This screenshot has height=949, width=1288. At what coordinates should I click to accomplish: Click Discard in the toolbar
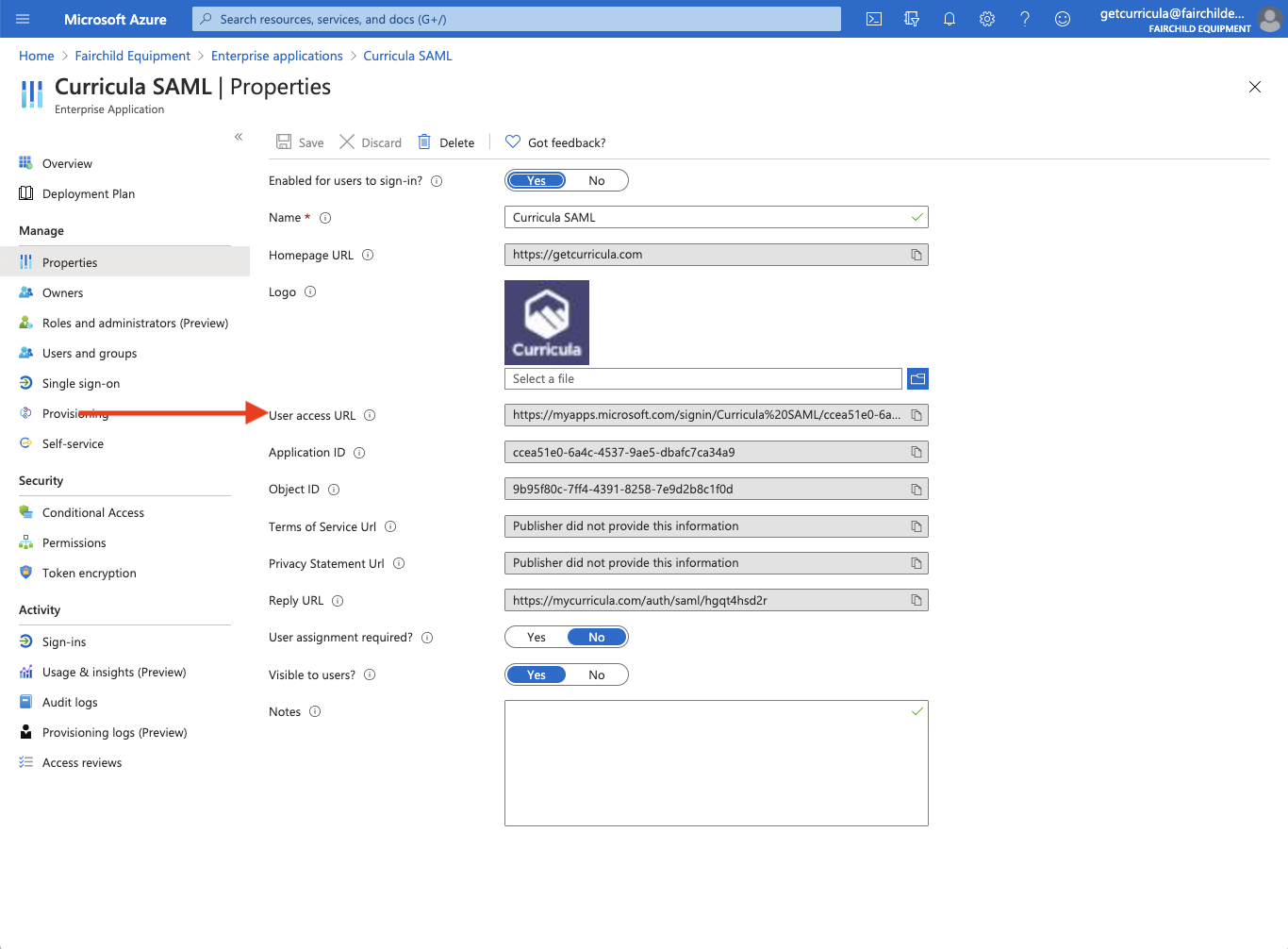(x=371, y=142)
